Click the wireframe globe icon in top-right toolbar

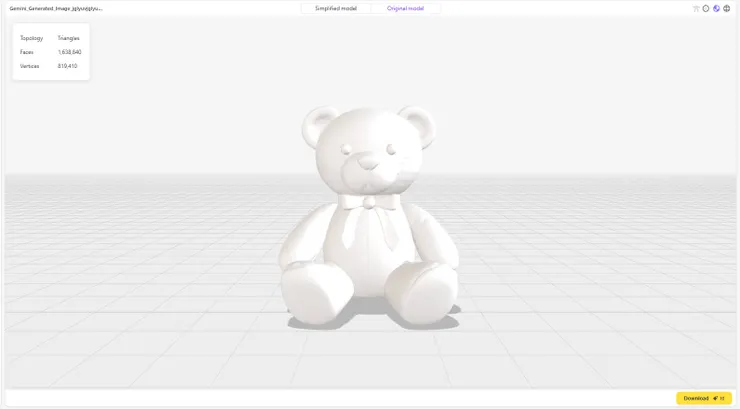(x=726, y=8)
